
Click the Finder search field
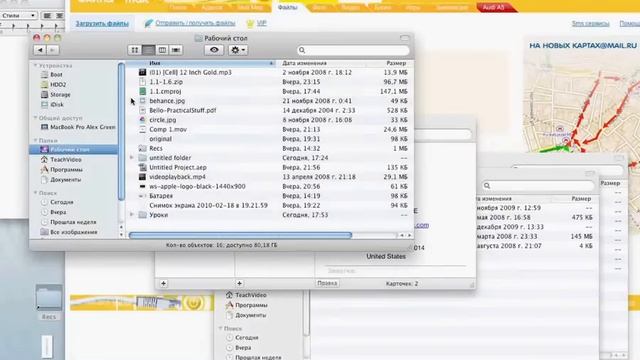point(353,50)
